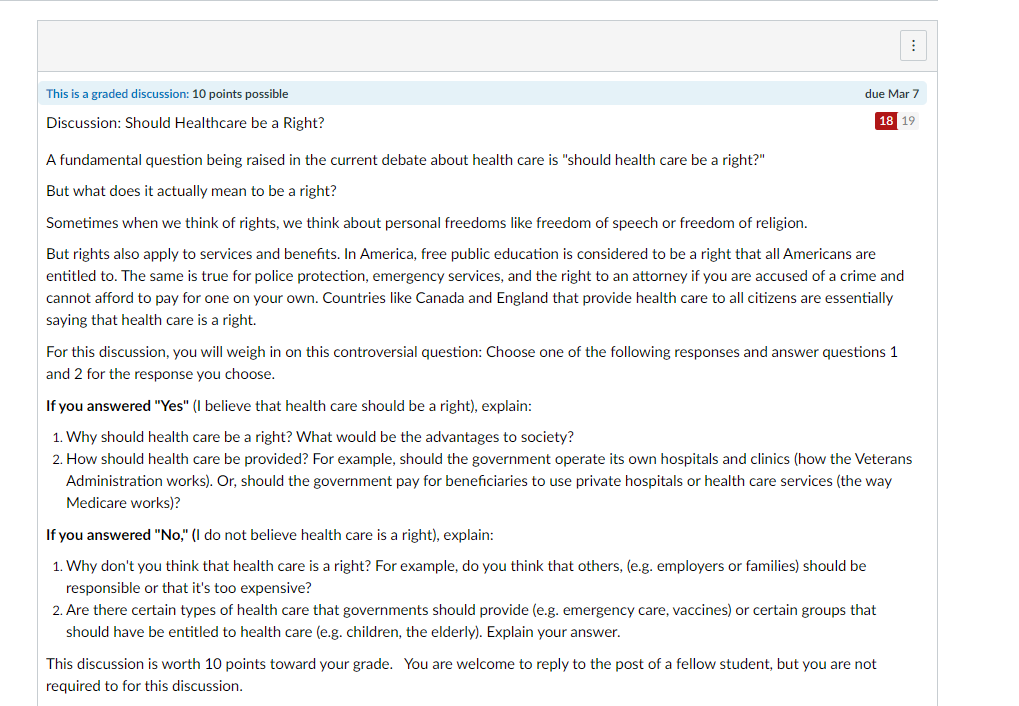Click the "10 points possible" label
1019x706 pixels.
(x=240, y=94)
